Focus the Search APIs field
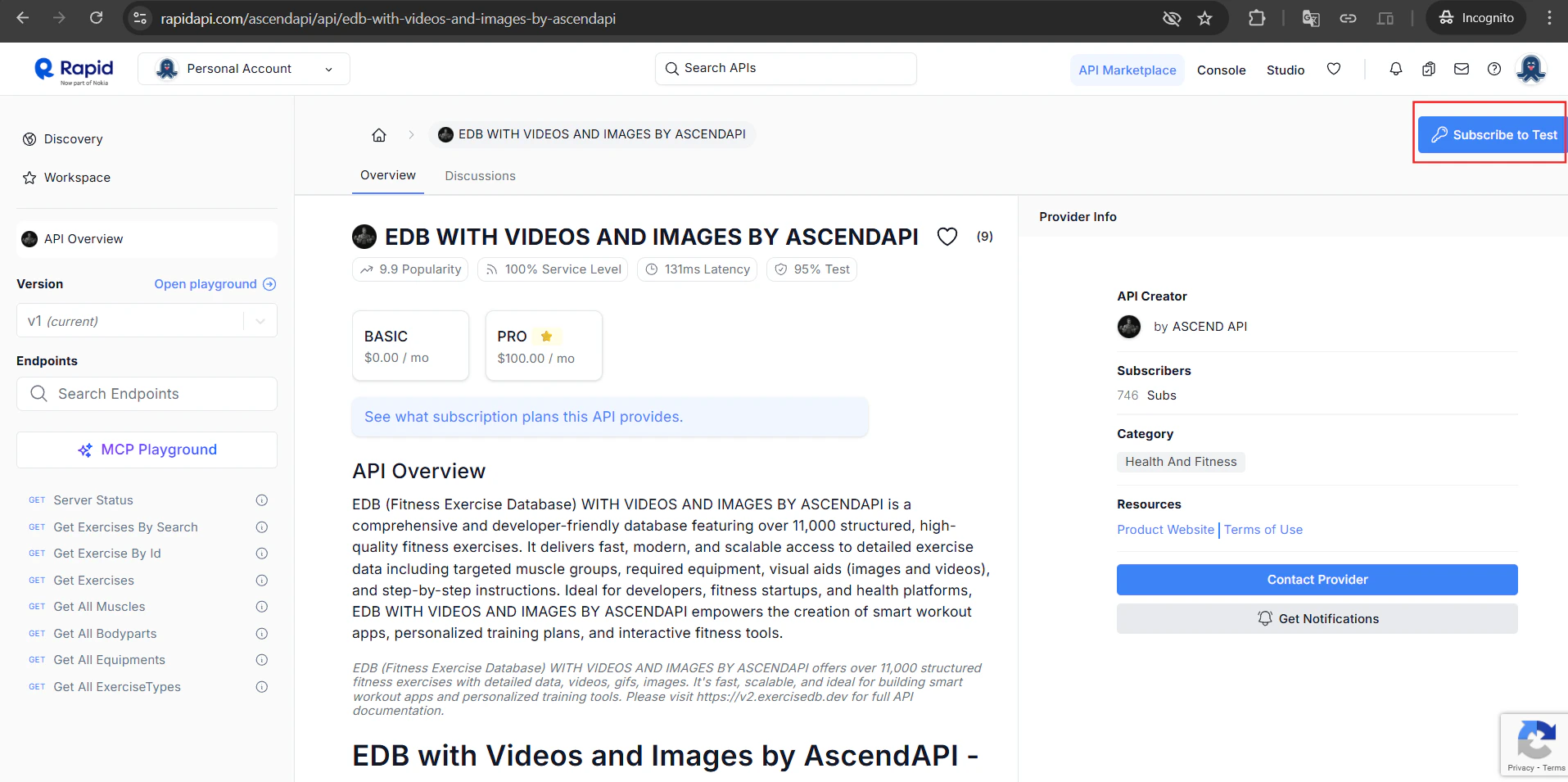 [786, 69]
